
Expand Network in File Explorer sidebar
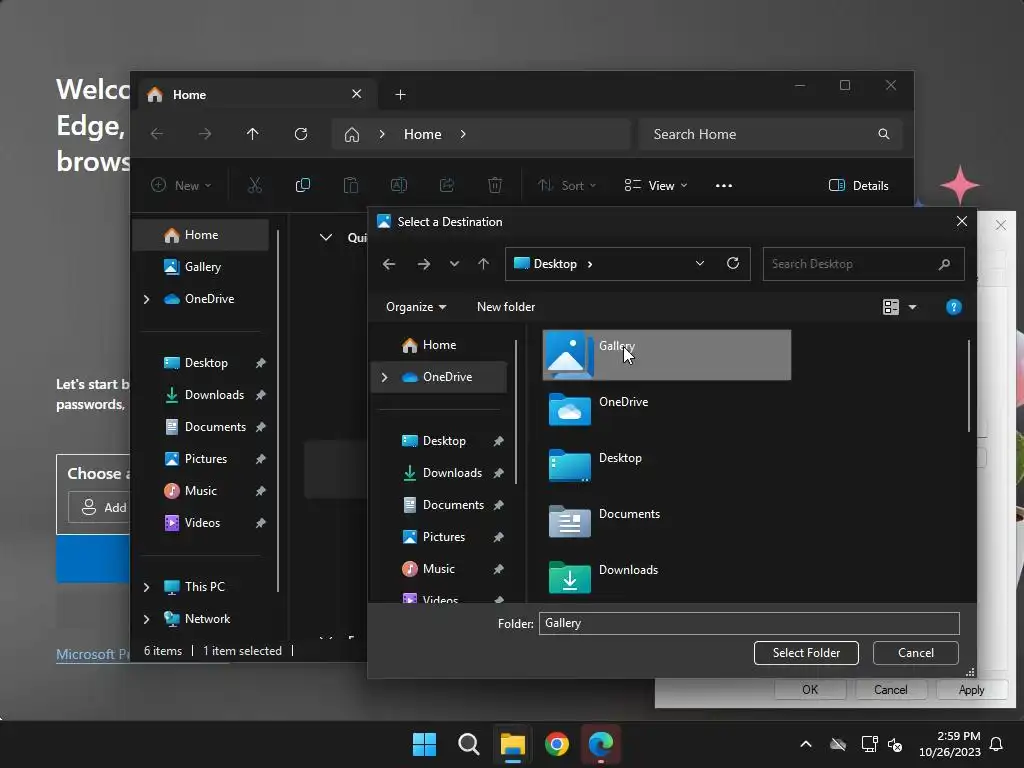pyautogui.click(x=146, y=619)
